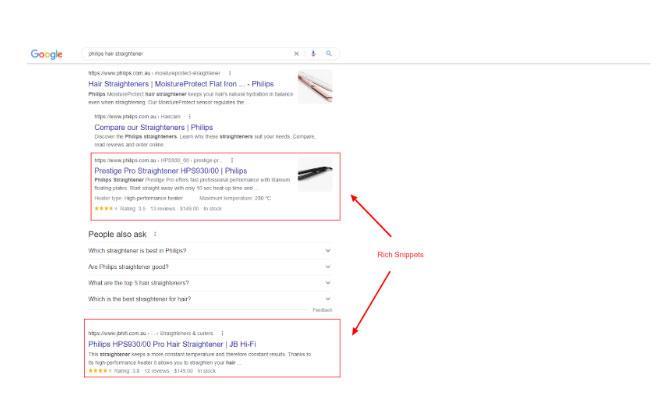Click the www.philips.com.au Haircare URL text
Screen dimensions: 665x413
coord(137,116)
